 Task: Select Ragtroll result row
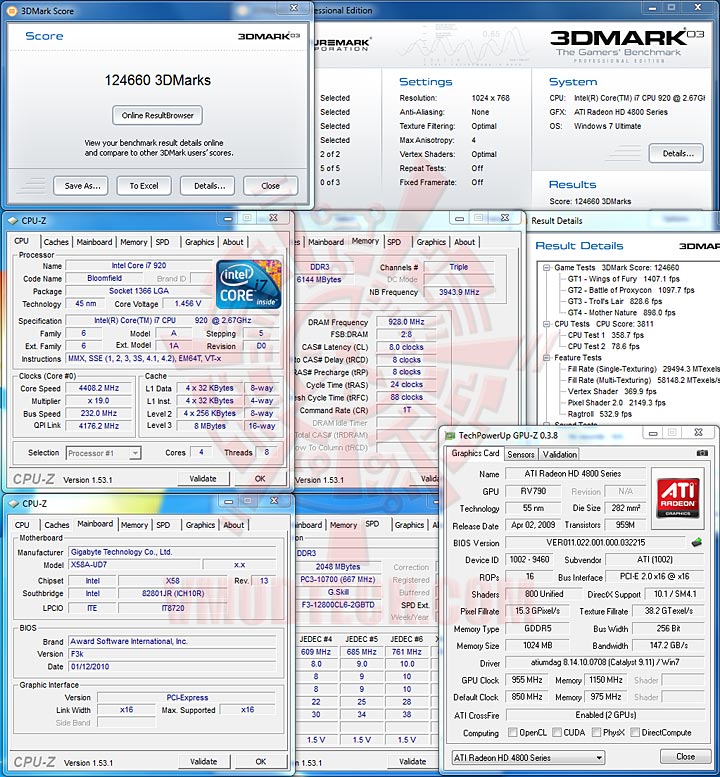coord(600,414)
